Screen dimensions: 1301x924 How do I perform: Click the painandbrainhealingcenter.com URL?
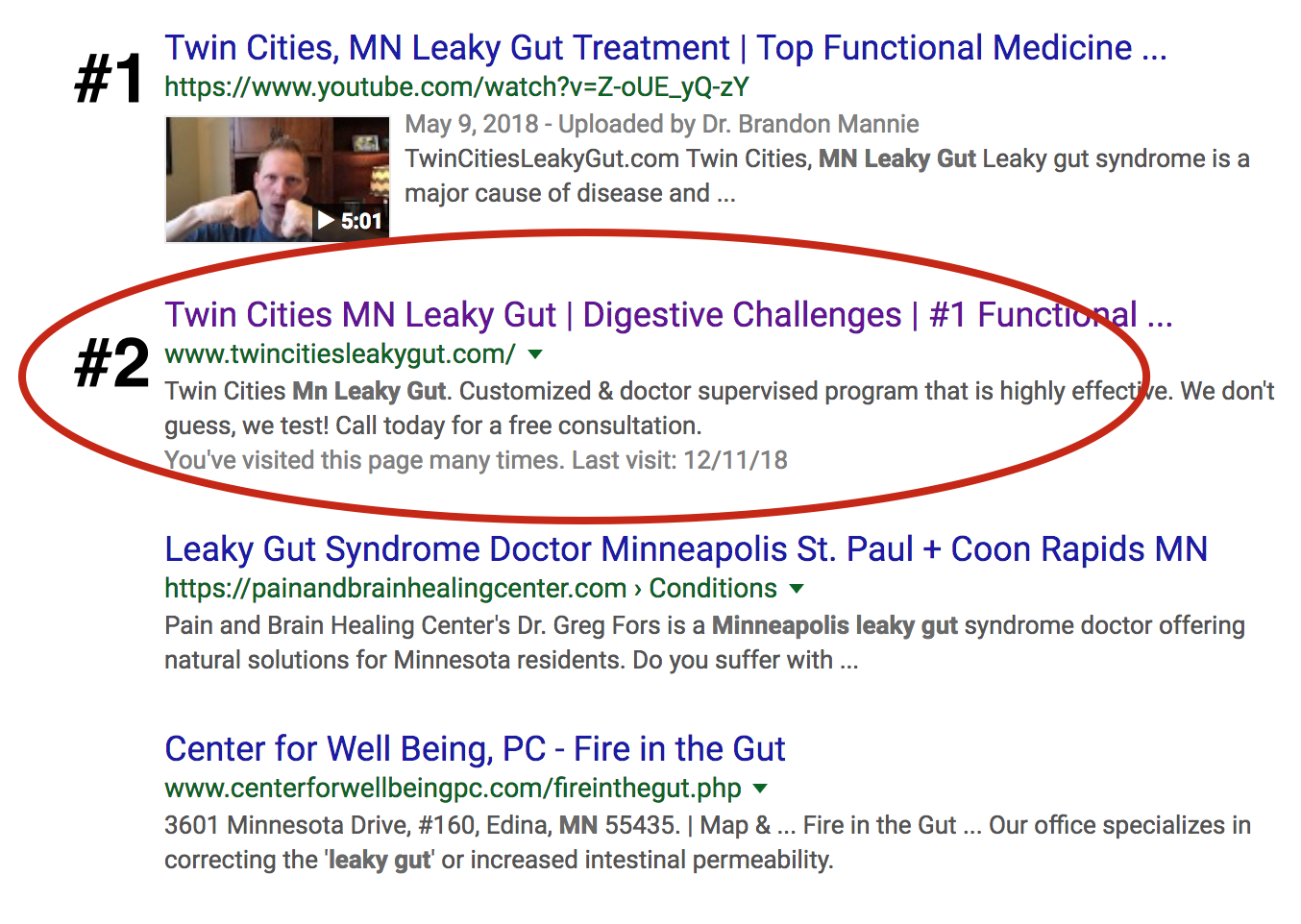click(x=395, y=588)
